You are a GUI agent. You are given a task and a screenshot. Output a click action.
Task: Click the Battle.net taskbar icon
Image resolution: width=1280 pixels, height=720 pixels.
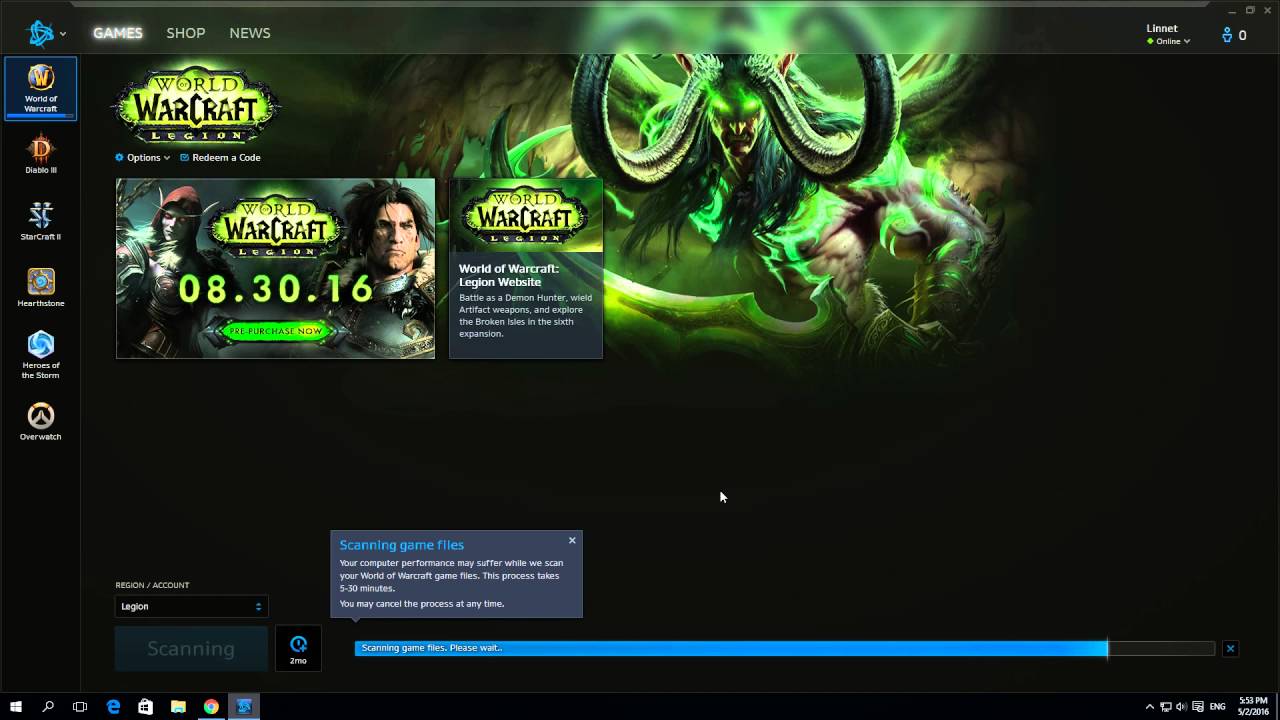pyautogui.click(x=244, y=706)
